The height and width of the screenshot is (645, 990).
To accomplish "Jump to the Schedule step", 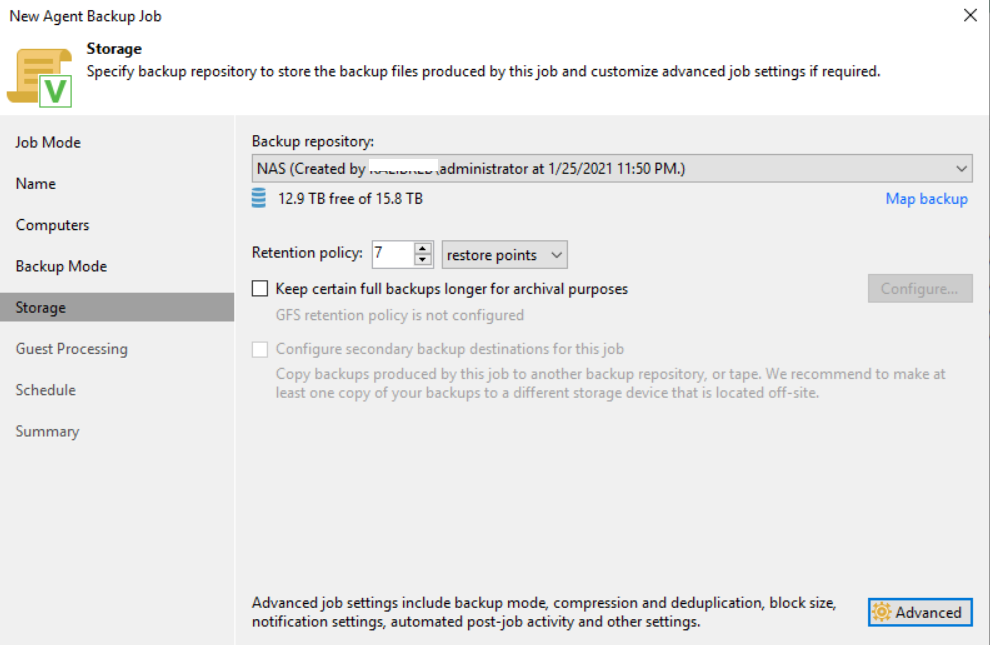I will pos(45,390).
